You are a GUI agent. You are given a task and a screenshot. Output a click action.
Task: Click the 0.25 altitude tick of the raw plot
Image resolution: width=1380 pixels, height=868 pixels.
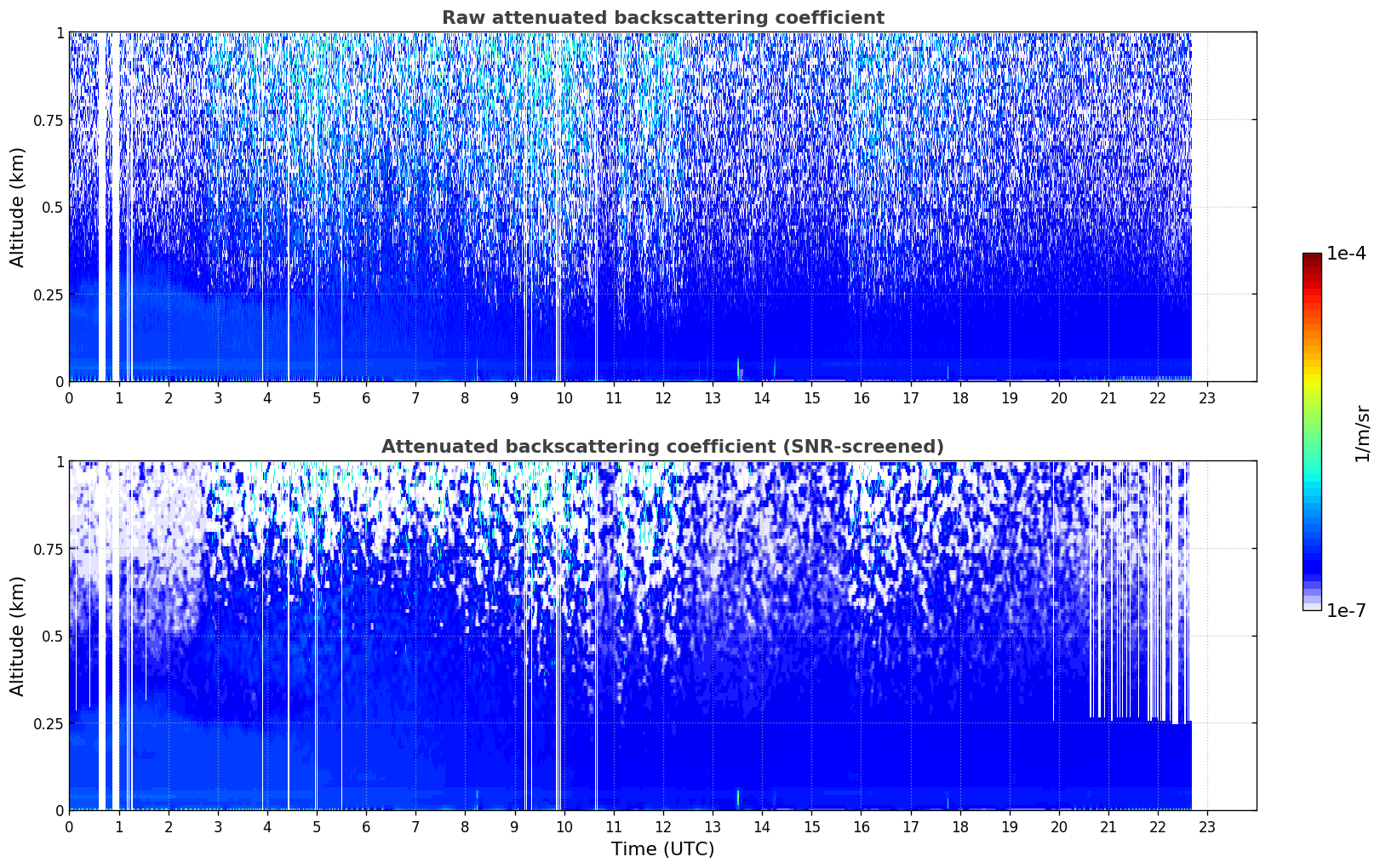[x=49, y=294]
